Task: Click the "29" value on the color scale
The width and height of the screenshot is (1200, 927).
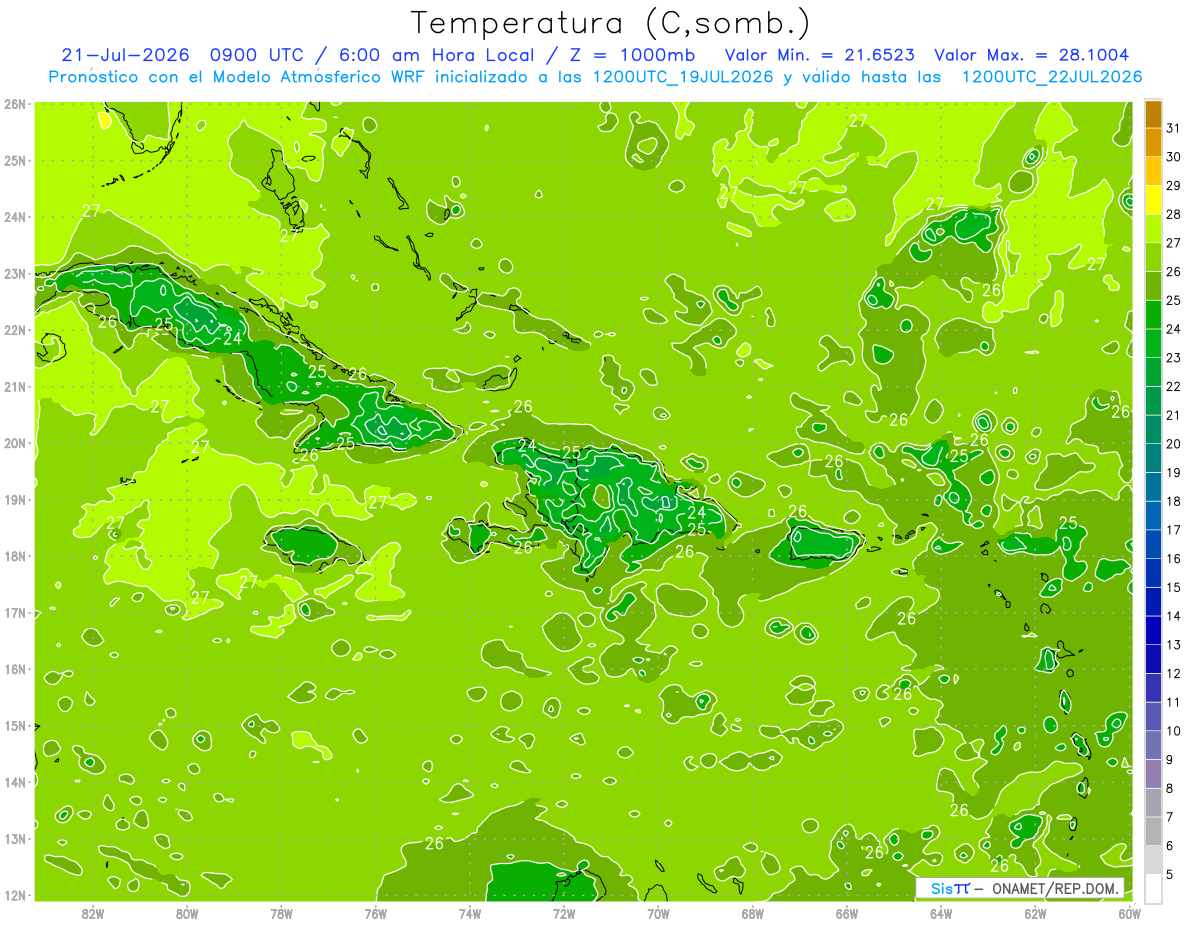Action: [x=1173, y=186]
